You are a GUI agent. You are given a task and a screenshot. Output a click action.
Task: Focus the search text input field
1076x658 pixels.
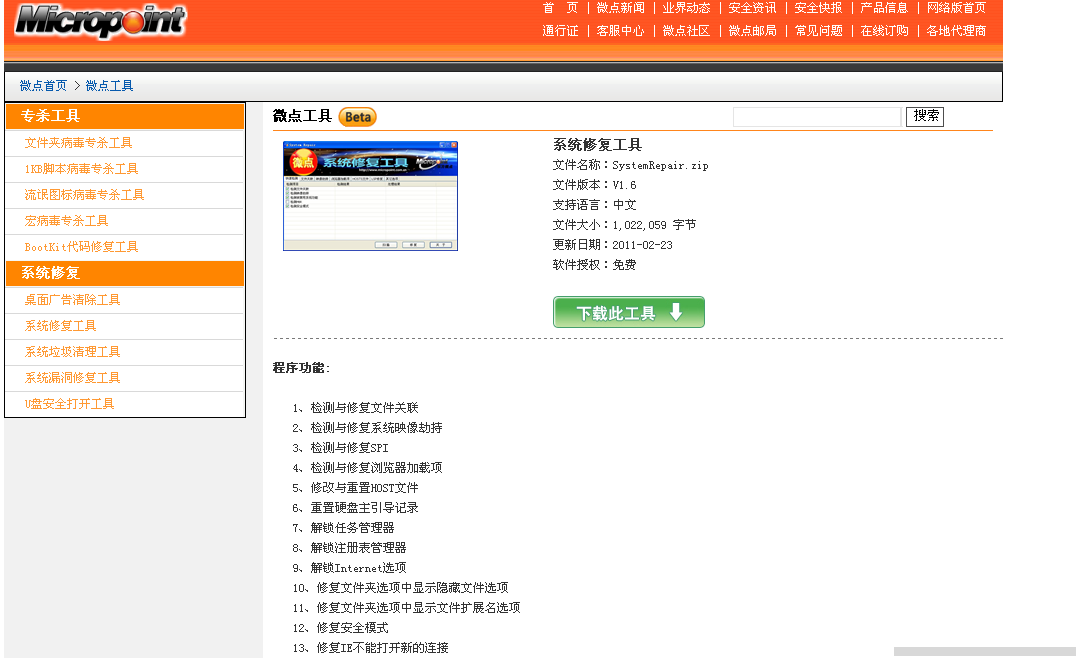click(817, 117)
